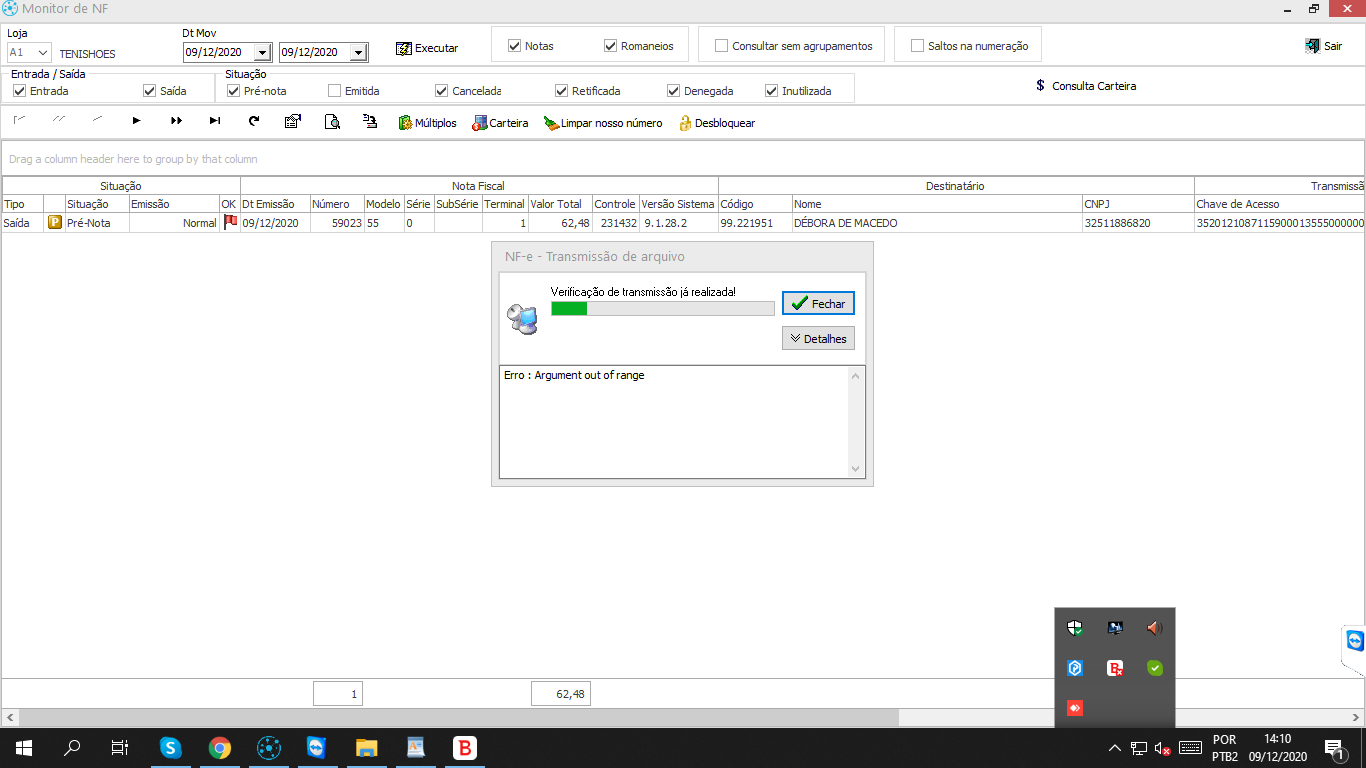Open Google Chrome from the taskbar
Image resolution: width=1366 pixels, height=768 pixels.
(x=220, y=748)
